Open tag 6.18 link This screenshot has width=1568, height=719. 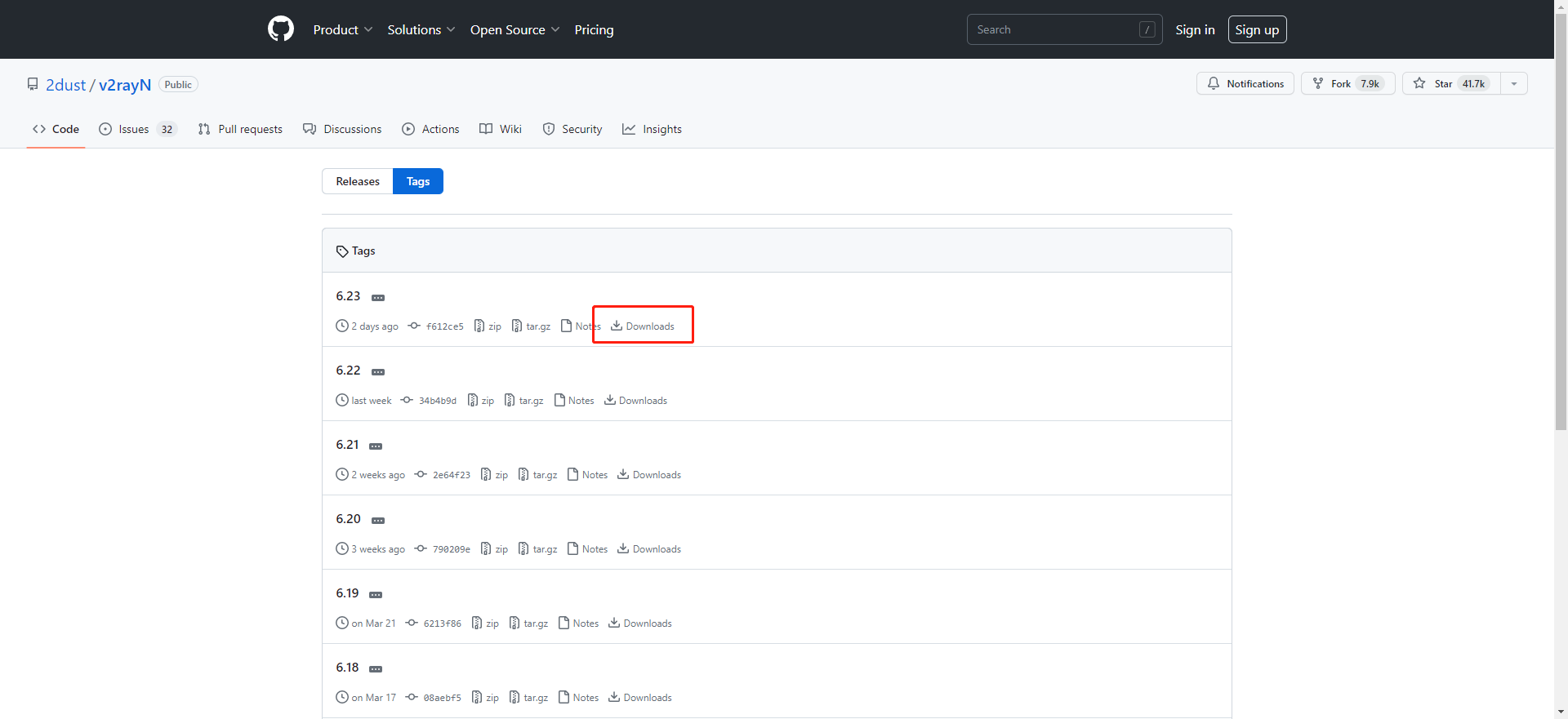347,668
